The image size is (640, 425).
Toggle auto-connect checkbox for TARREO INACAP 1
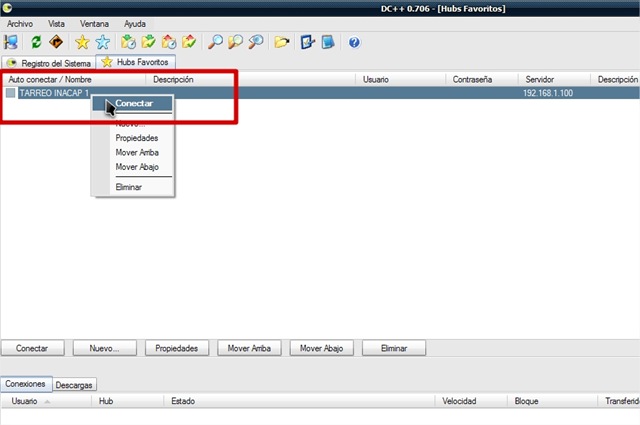pyautogui.click(x=11, y=93)
